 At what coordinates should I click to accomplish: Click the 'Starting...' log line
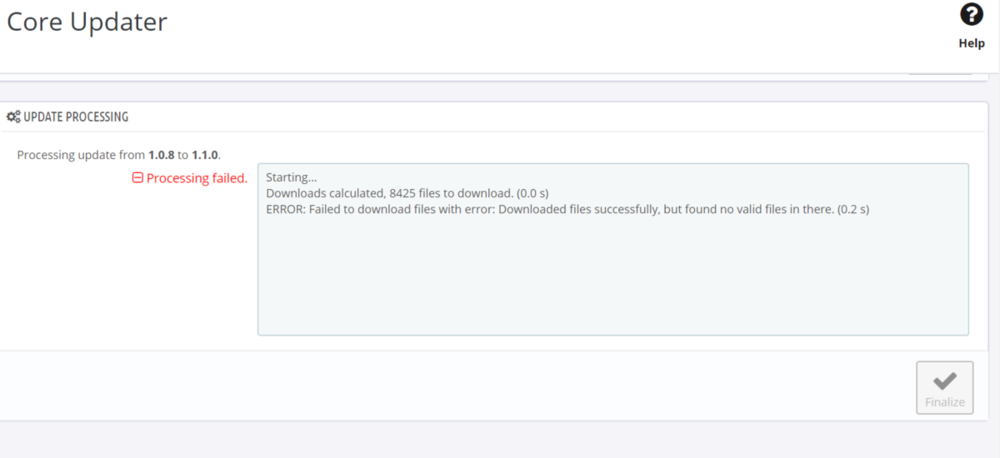291,177
